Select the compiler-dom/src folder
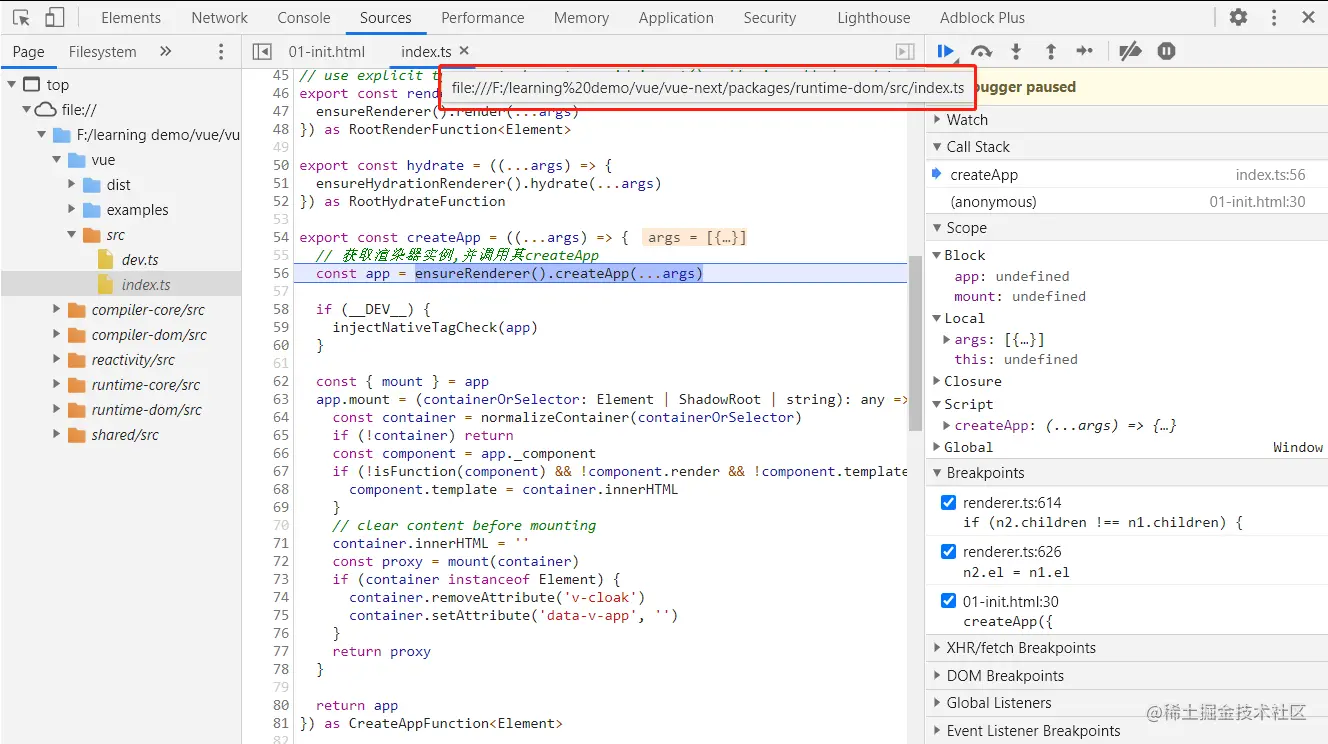 click(x=149, y=335)
